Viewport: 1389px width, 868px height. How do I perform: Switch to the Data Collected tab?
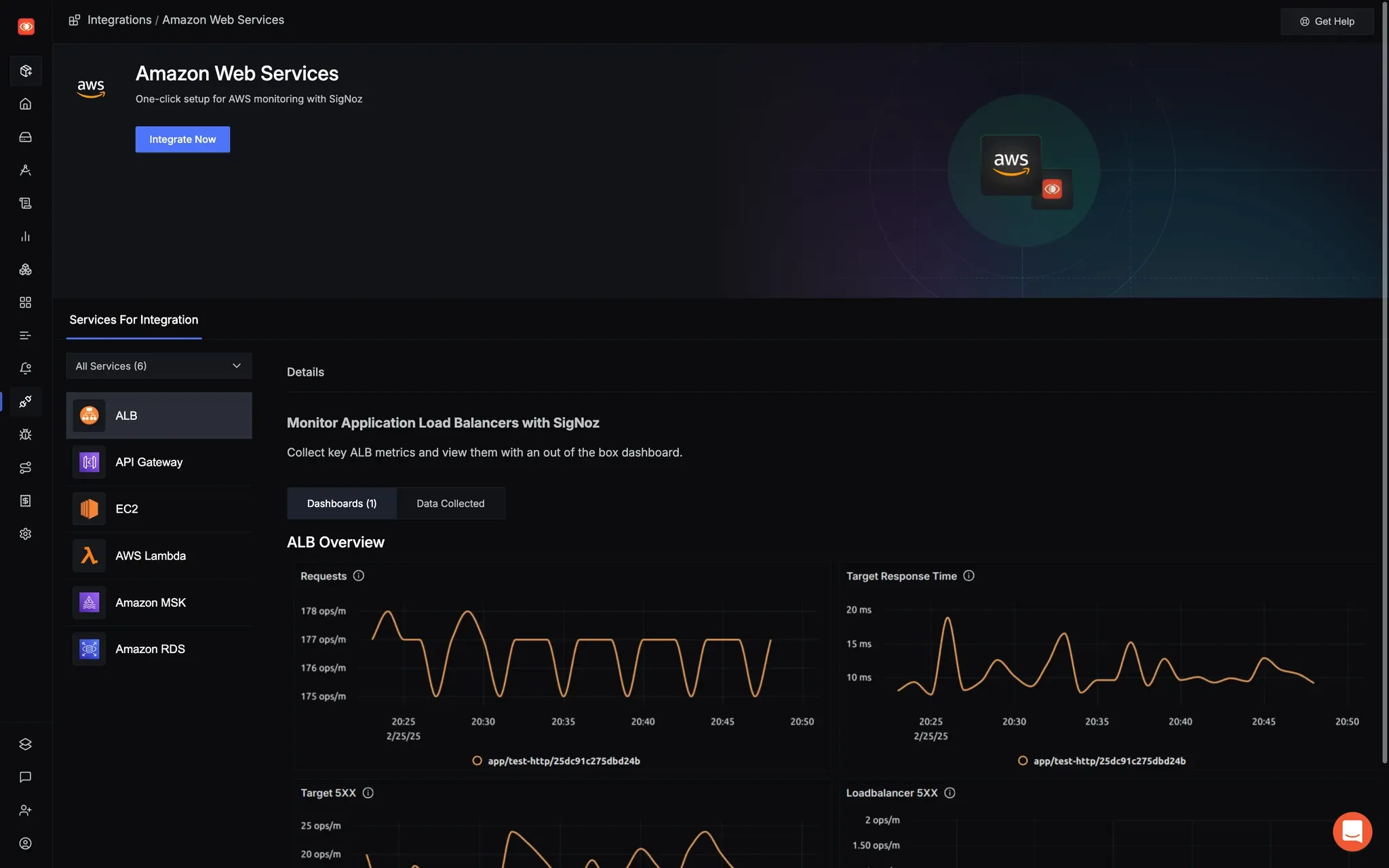[x=450, y=503]
